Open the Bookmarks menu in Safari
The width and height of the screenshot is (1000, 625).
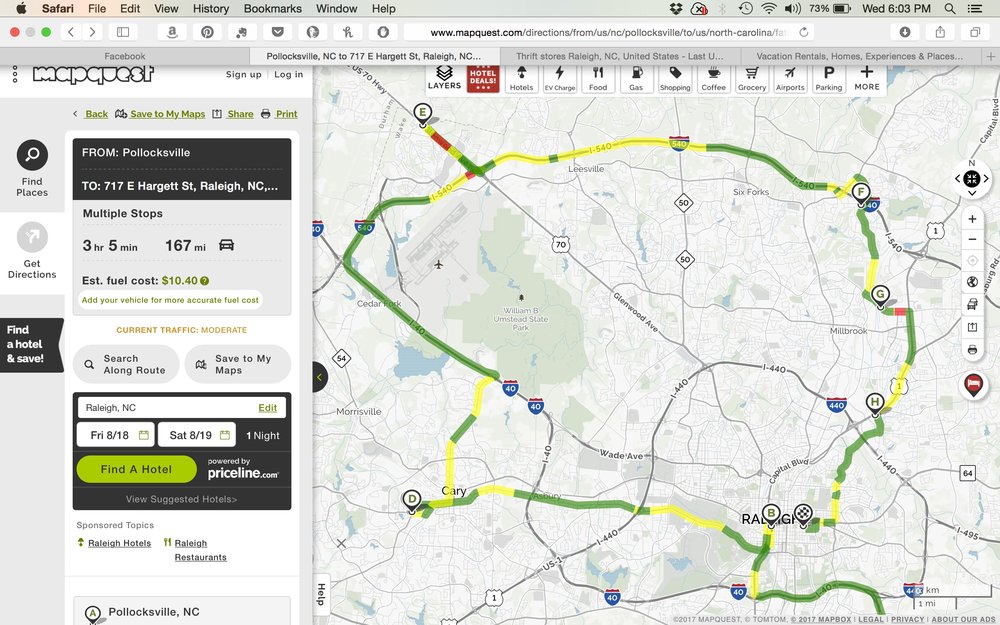[x=272, y=8]
